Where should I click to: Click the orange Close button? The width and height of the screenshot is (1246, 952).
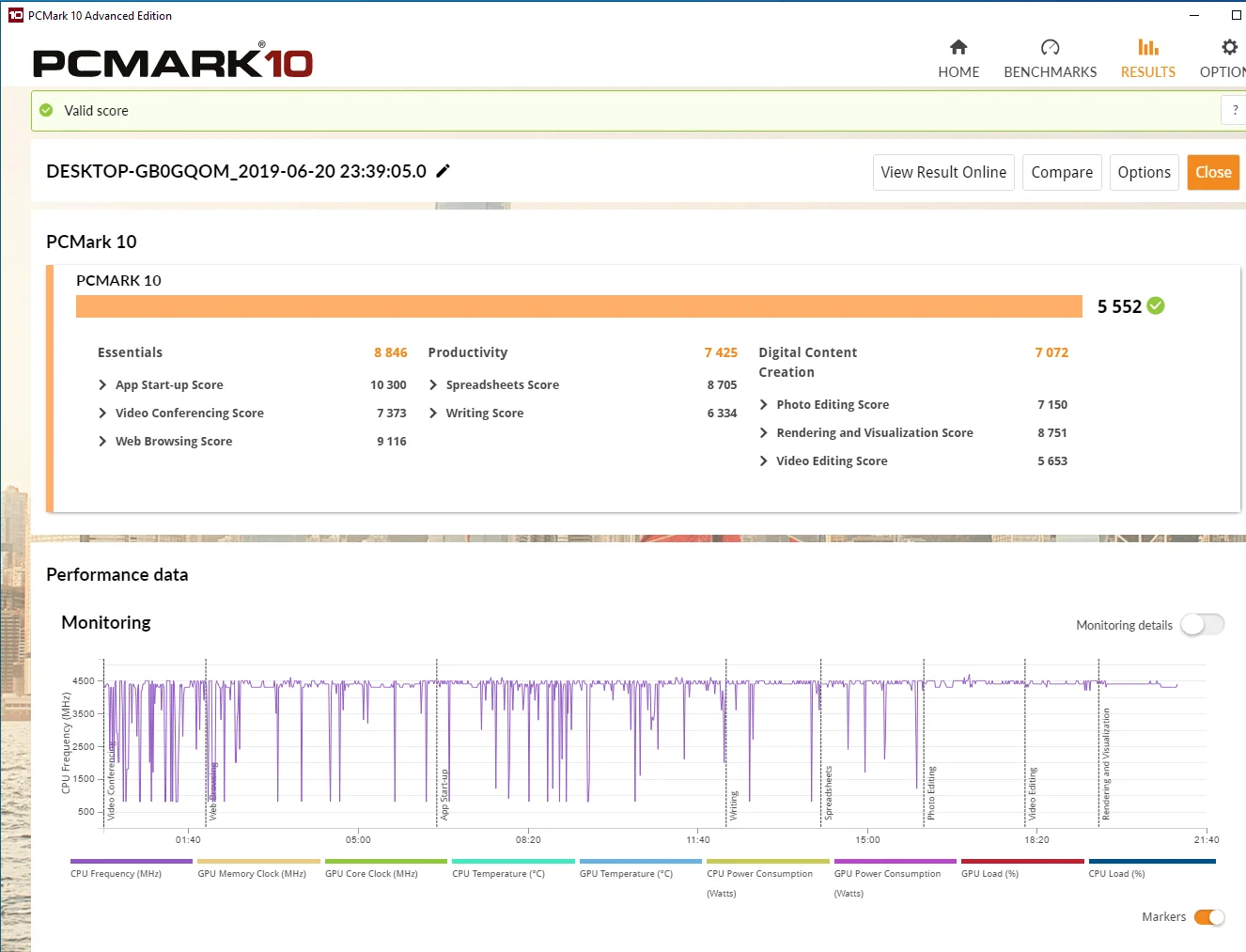1213,172
